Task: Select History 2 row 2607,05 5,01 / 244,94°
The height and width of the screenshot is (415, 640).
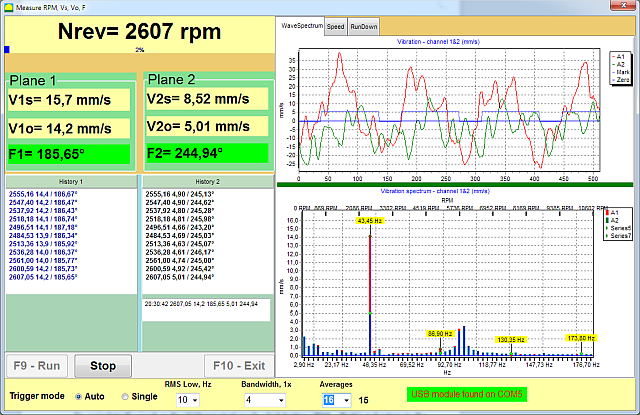Action: coord(180,277)
